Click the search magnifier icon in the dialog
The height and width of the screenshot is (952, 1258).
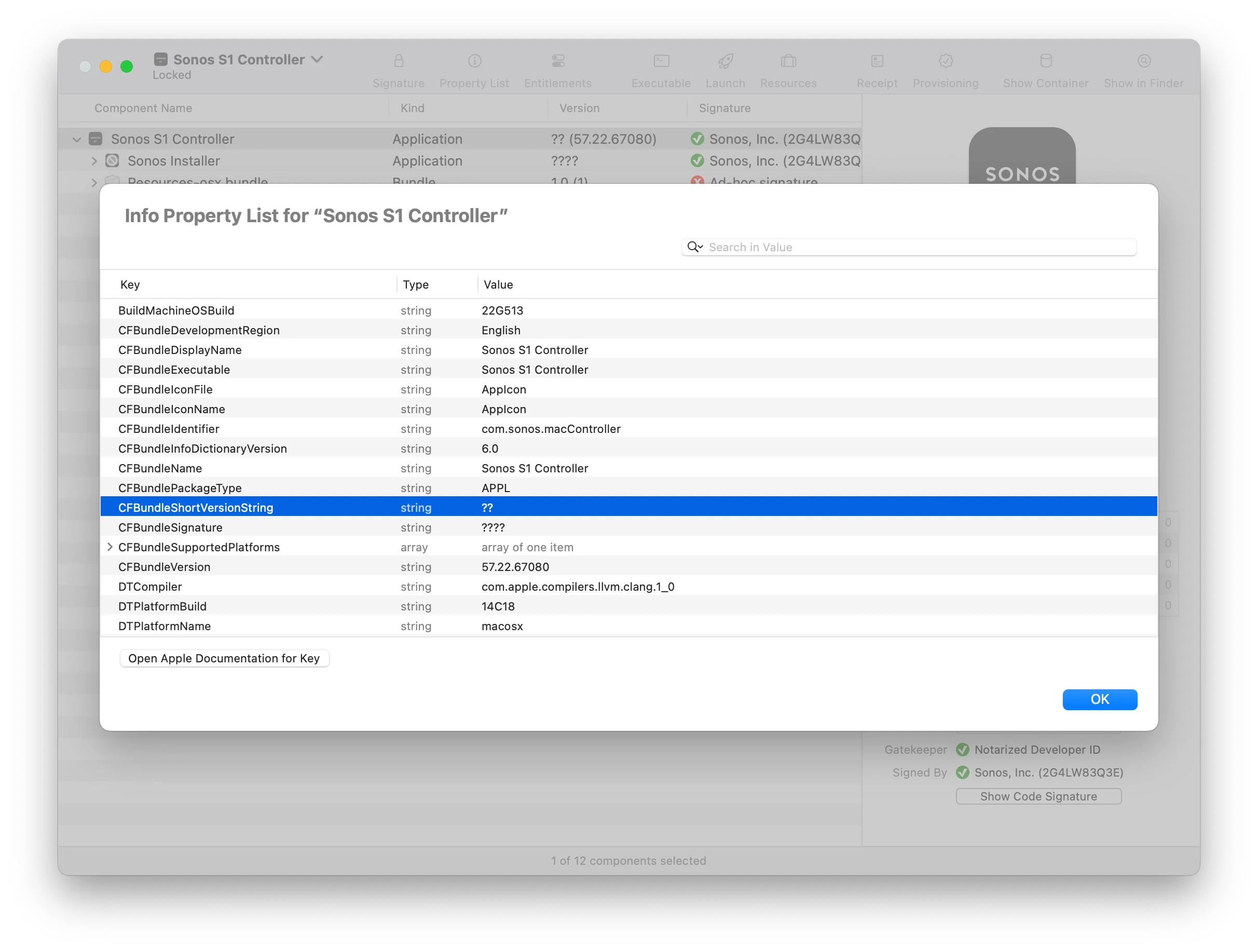pos(694,247)
